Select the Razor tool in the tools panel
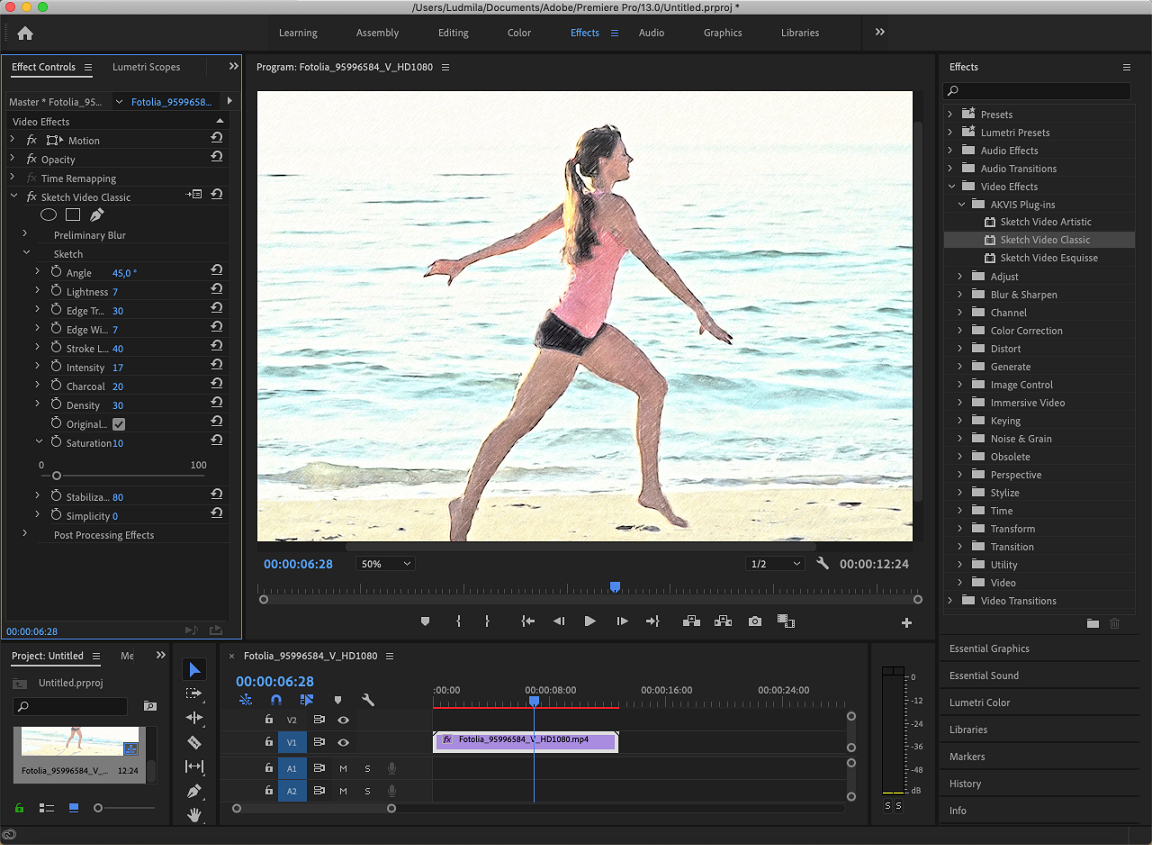 [195, 742]
